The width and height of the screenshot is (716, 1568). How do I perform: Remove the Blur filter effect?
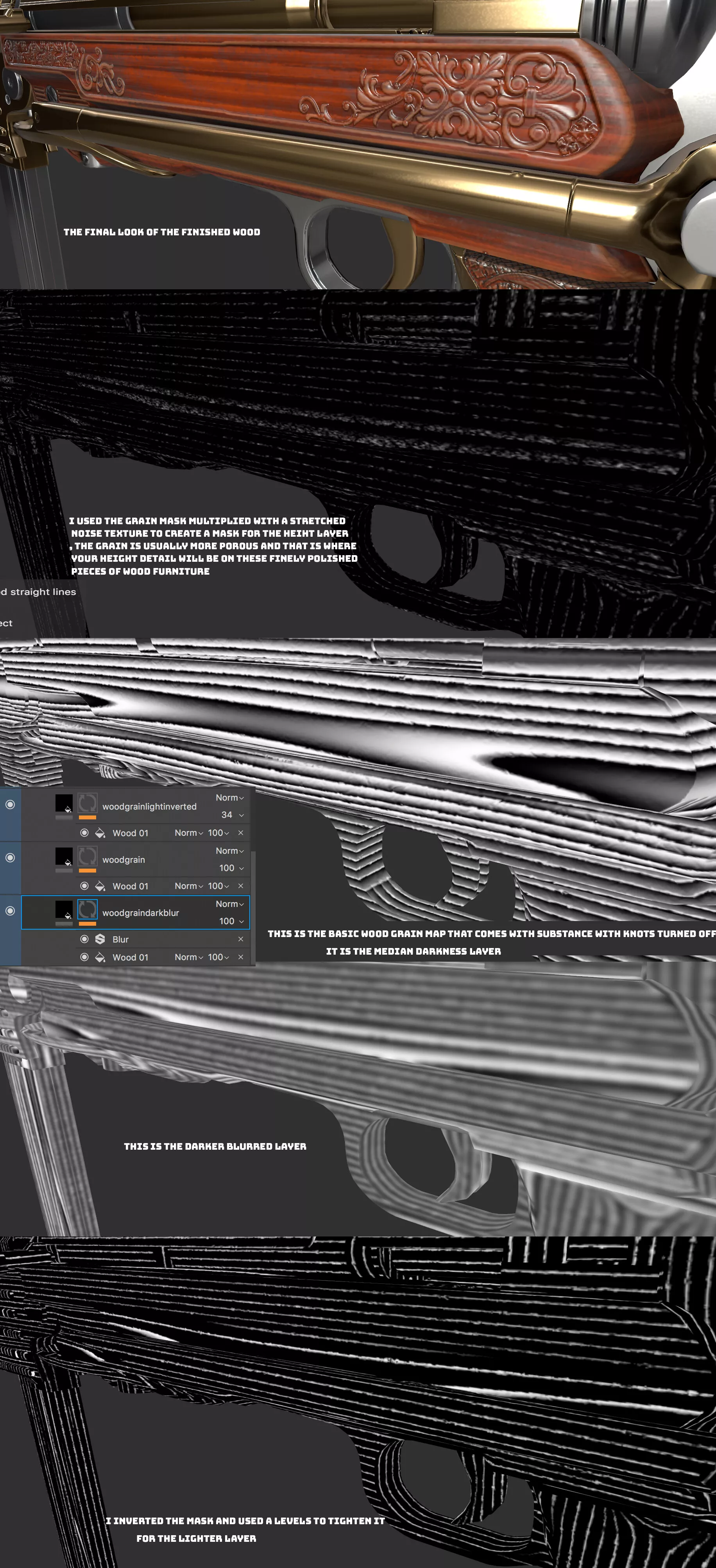click(x=241, y=939)
